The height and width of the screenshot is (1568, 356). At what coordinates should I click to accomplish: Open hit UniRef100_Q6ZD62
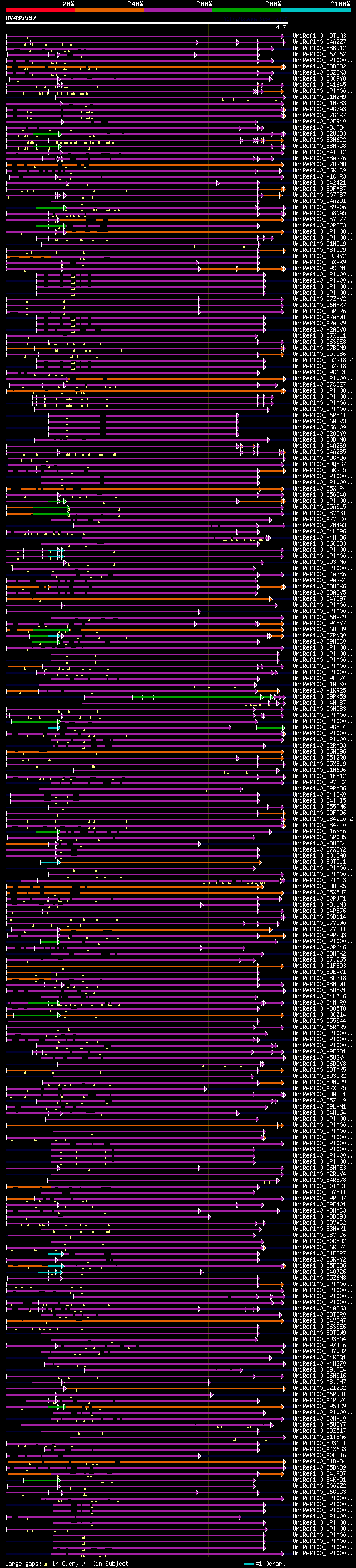[319, 54]
